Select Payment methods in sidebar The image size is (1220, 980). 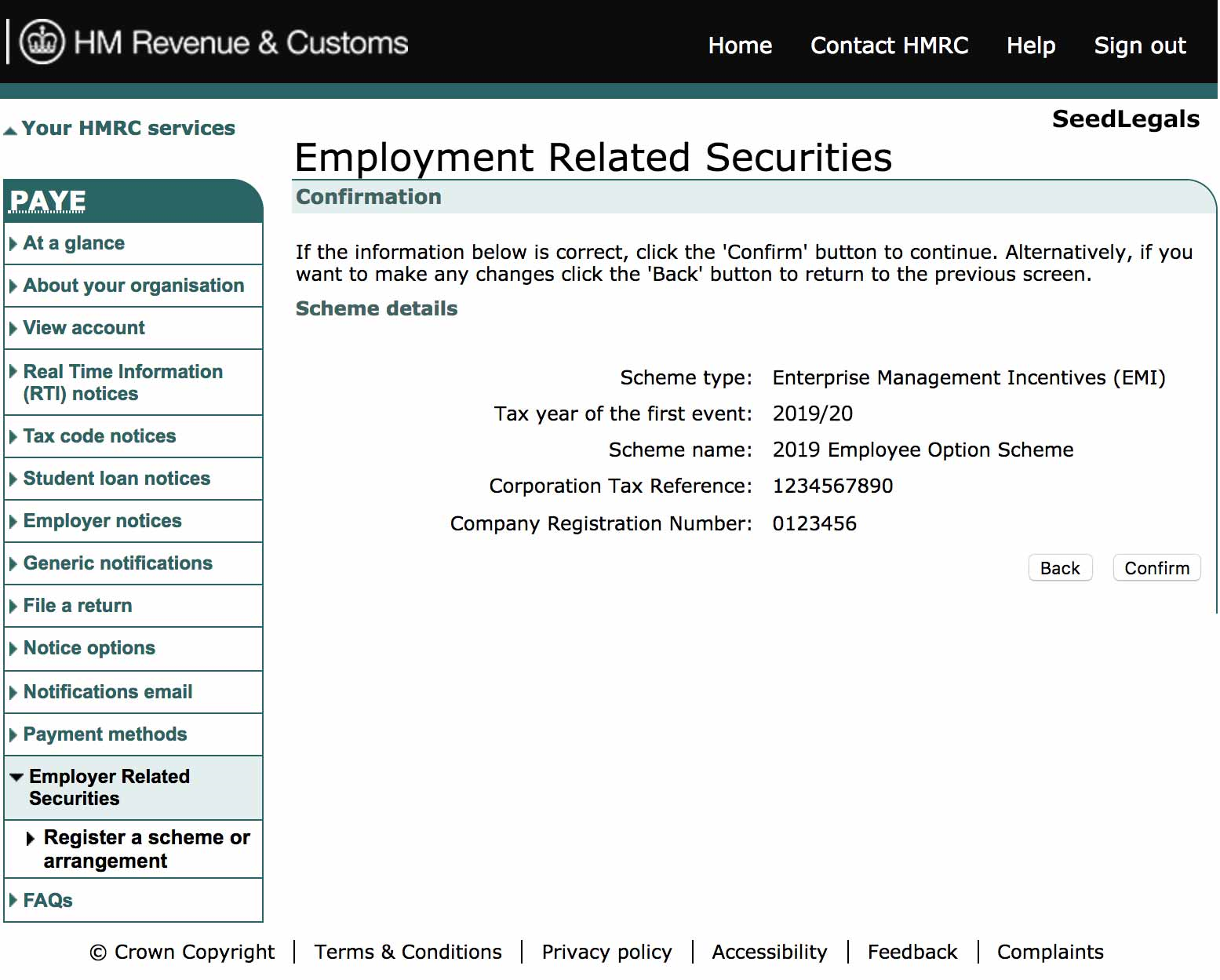click(x=105, y=734)
